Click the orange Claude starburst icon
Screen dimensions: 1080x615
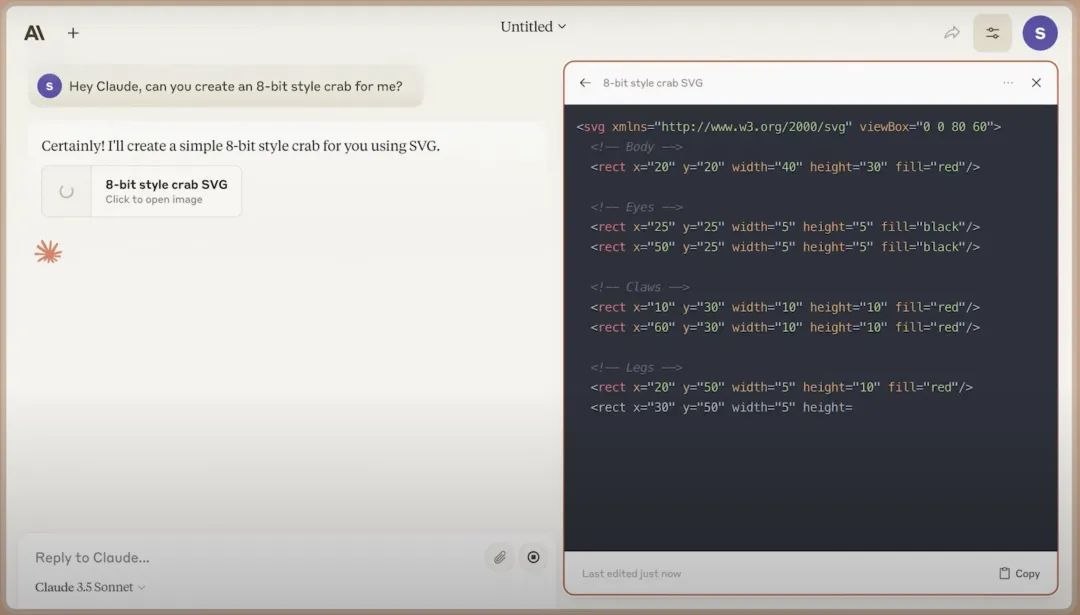[x=48, y=252]
